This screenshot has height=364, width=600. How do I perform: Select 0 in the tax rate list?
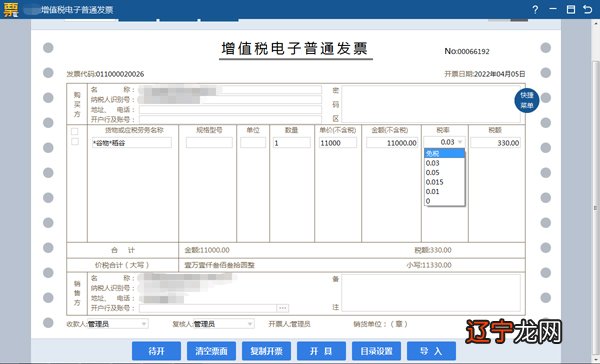[x=444, y=201]
